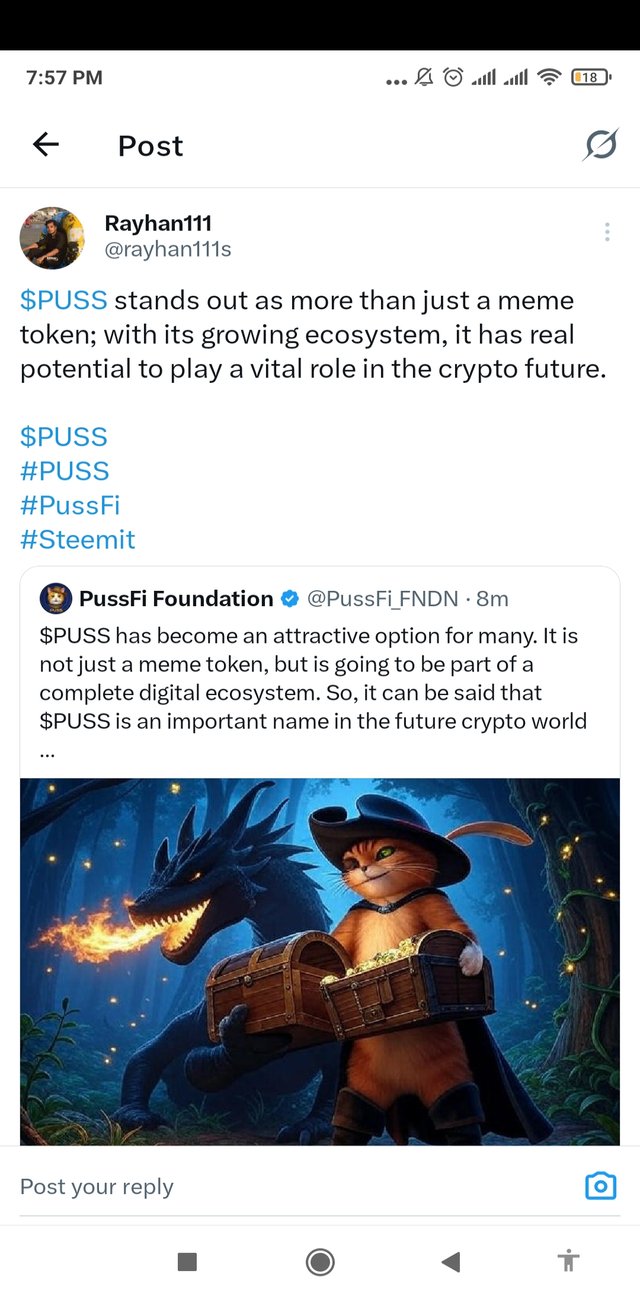Open the cat and dragon image
Image resolution: width=640 pixels, height=1299 pixels.
pyautogui.click(x=320, y=960)
